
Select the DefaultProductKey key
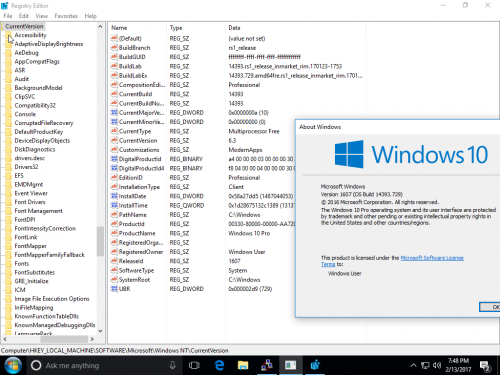[x=39, y=132]
